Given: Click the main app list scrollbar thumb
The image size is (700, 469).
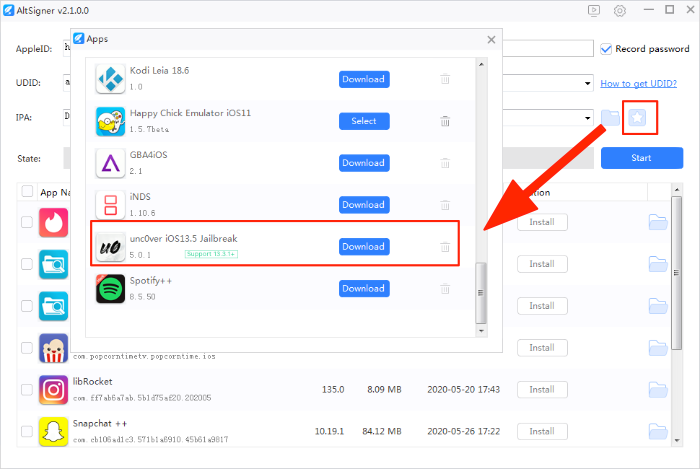Looking at the screenshot, I should coord(676,273).
